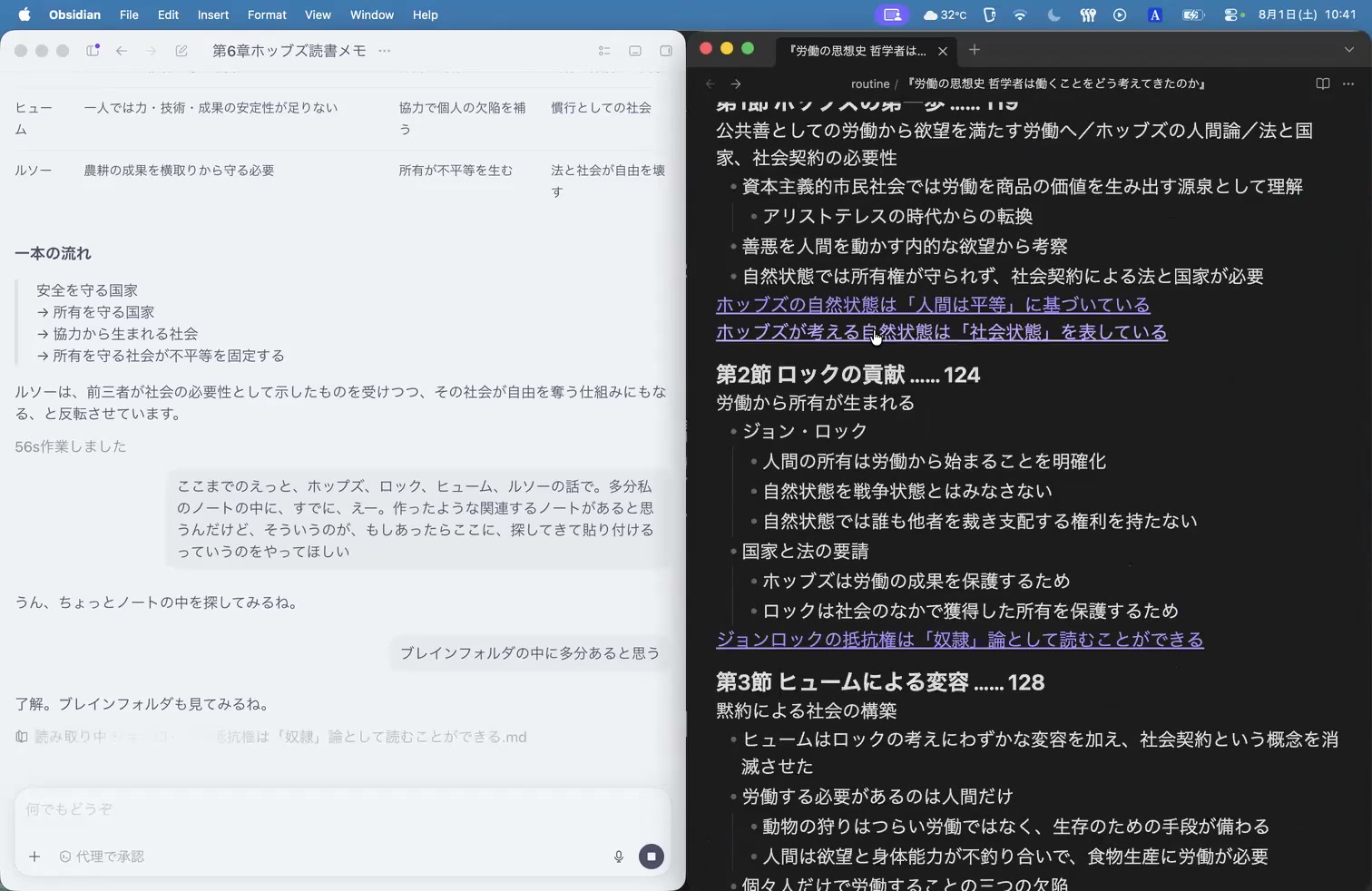The height and width of the screenshot is (891, 1372).
Task: Open Control Center from the menu bar
Action: pyautogui.click(x=1232, y=15)
